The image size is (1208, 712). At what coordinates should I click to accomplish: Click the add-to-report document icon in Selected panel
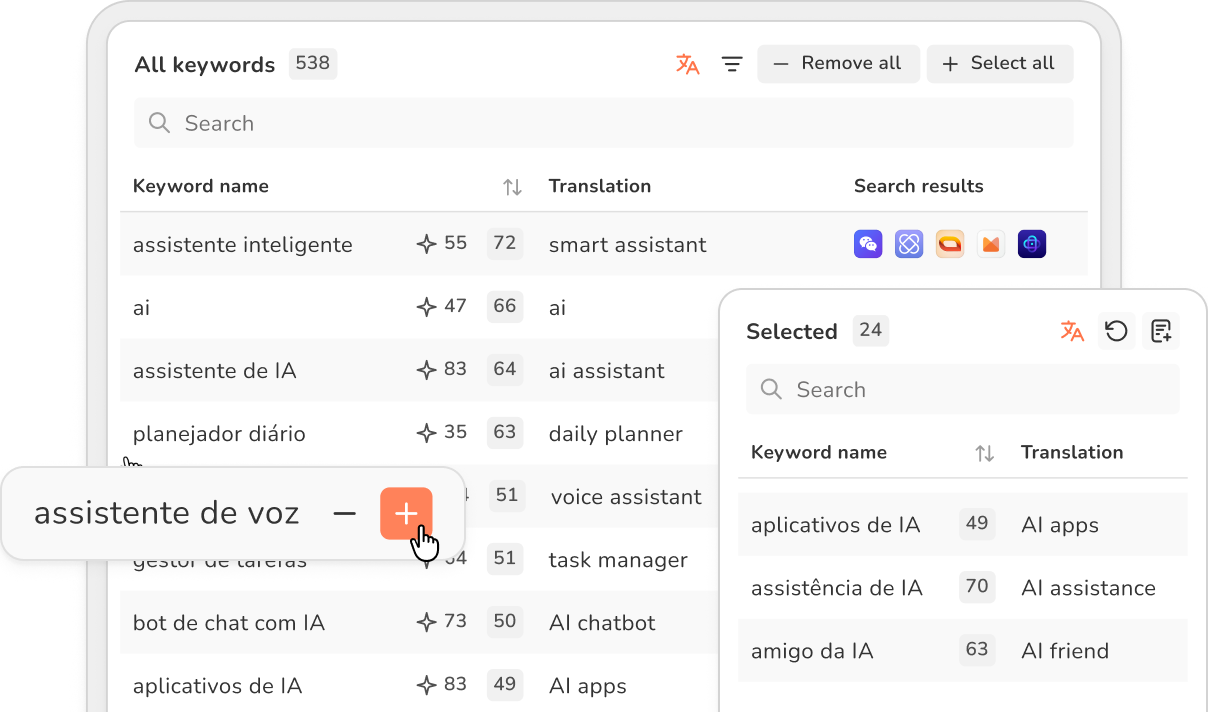point(1161,330)
